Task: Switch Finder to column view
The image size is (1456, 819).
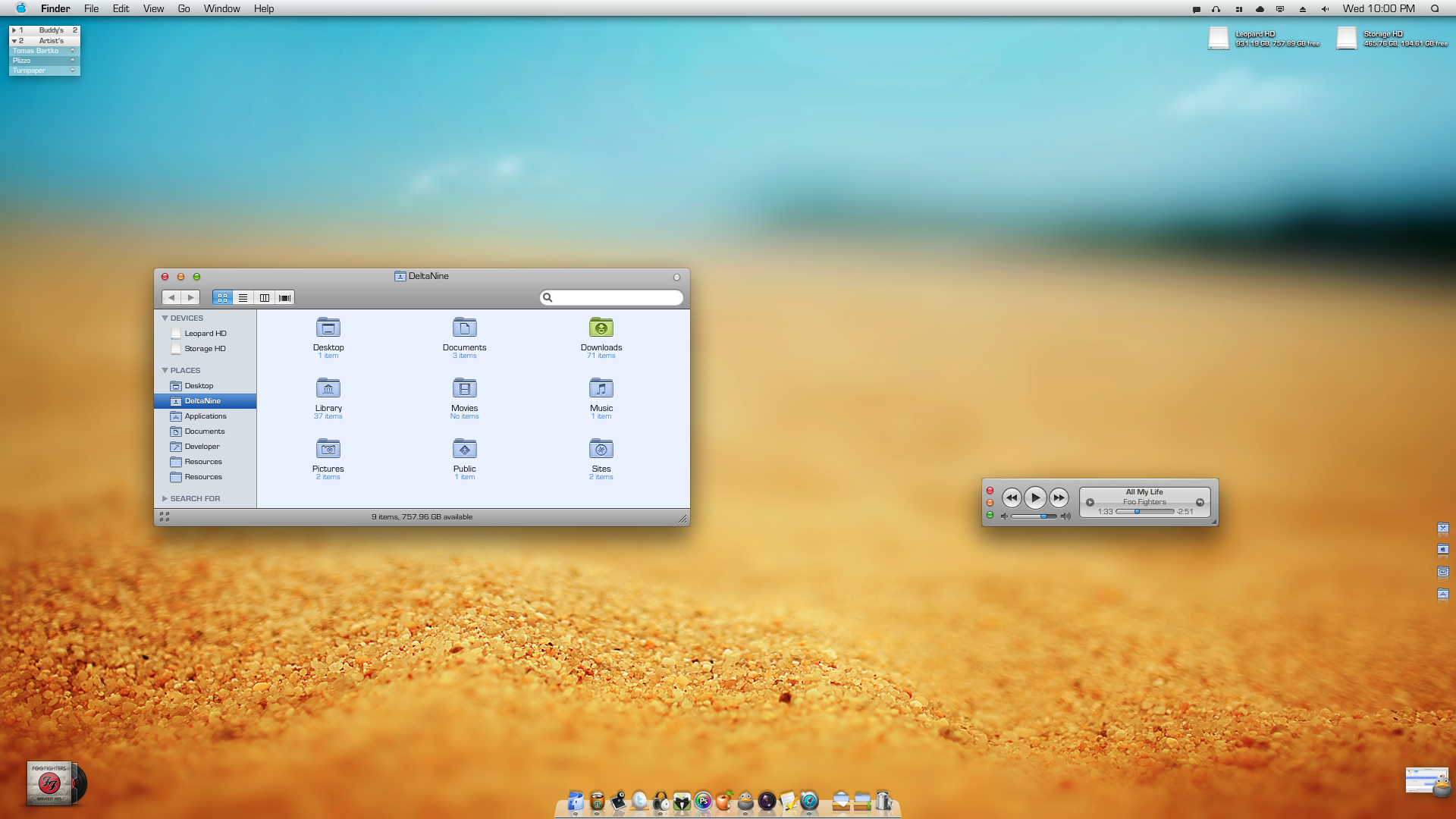Action: tap(264, 297)
